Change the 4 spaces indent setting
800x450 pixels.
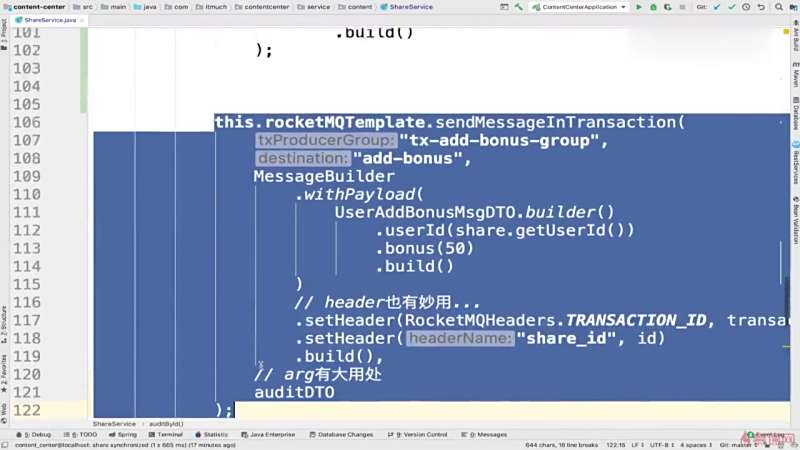(696, 445)
